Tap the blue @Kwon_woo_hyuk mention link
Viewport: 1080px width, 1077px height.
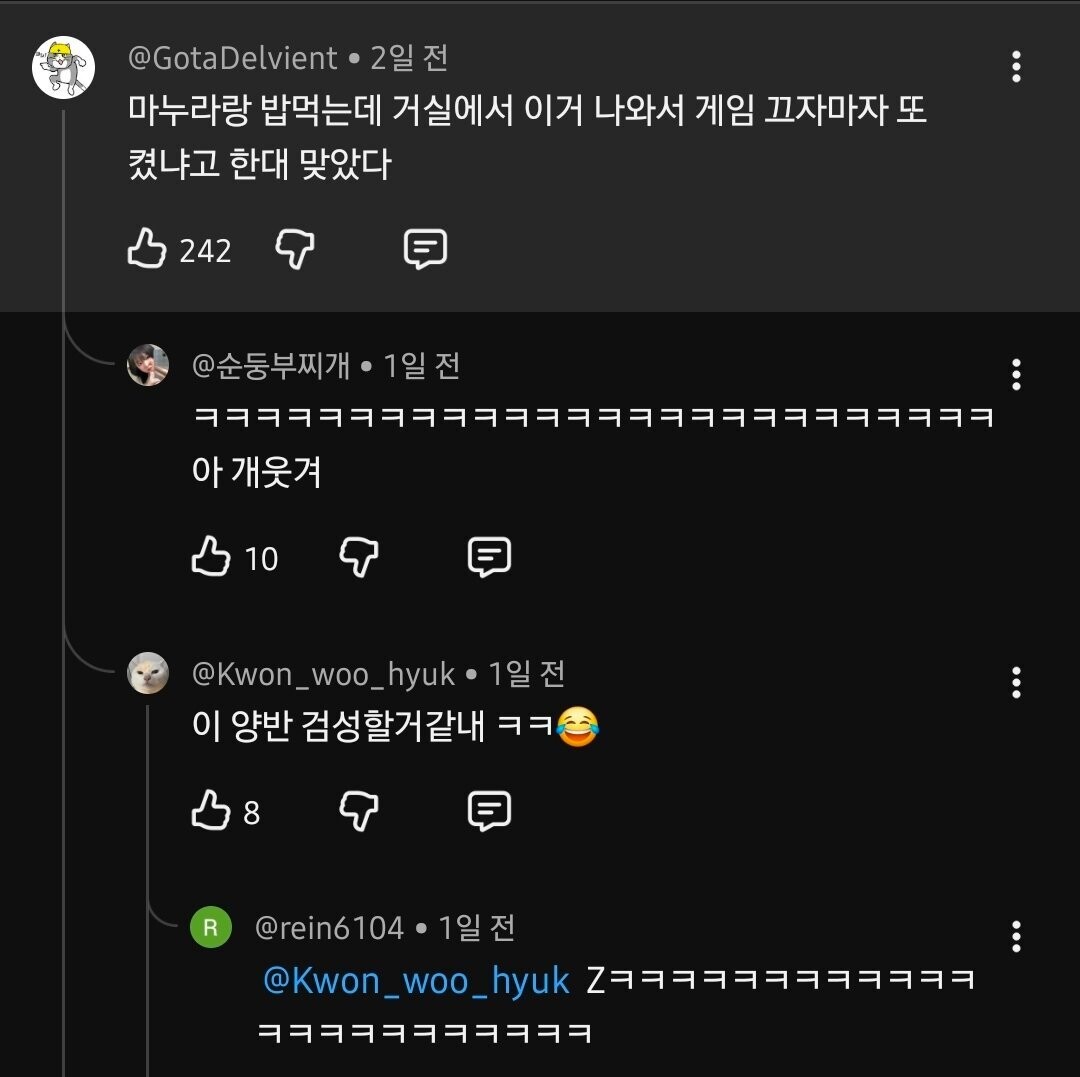tap(416, 980)
